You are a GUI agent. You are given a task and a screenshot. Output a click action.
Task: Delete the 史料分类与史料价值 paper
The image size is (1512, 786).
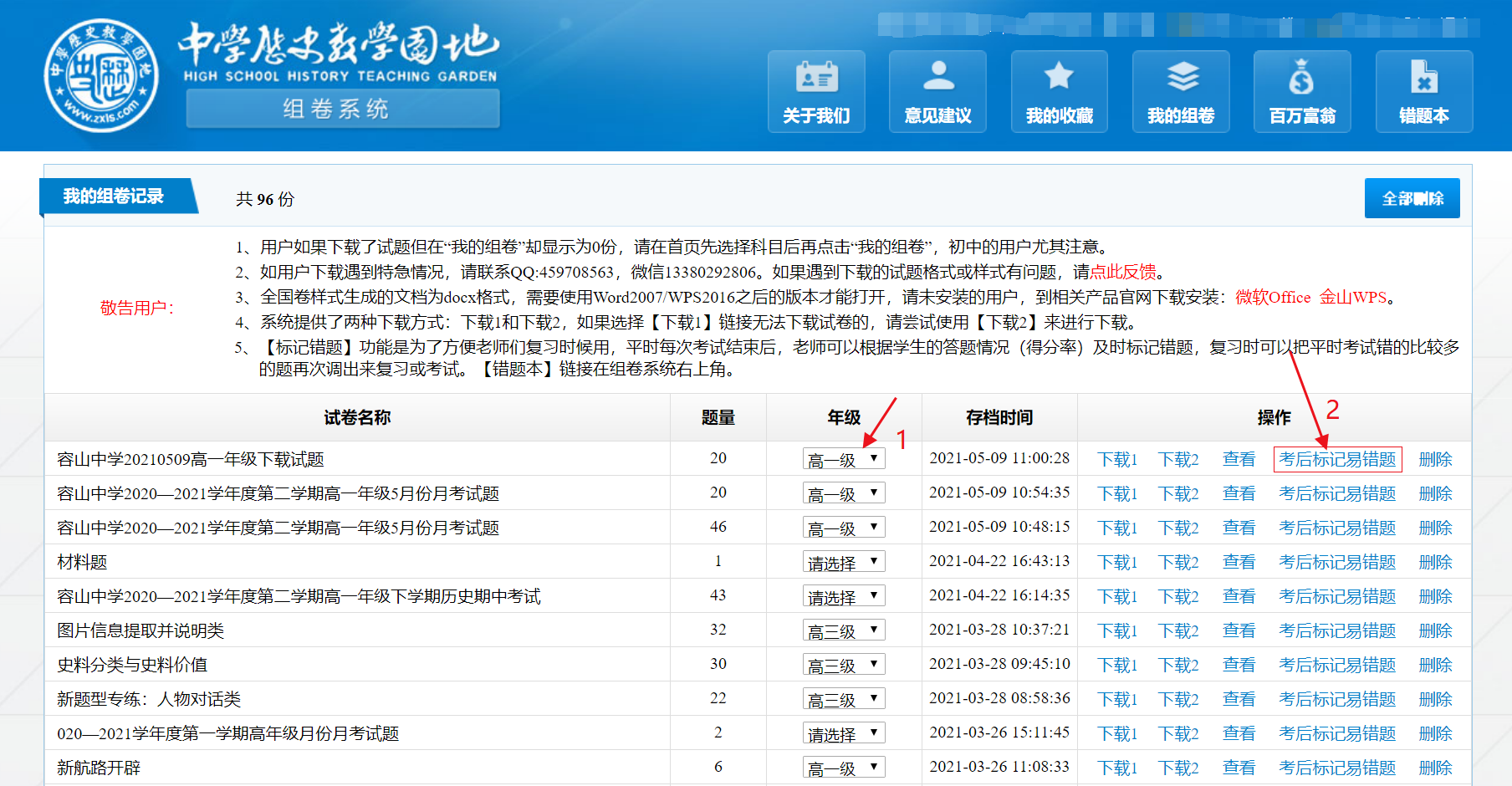pos(1435,665)
